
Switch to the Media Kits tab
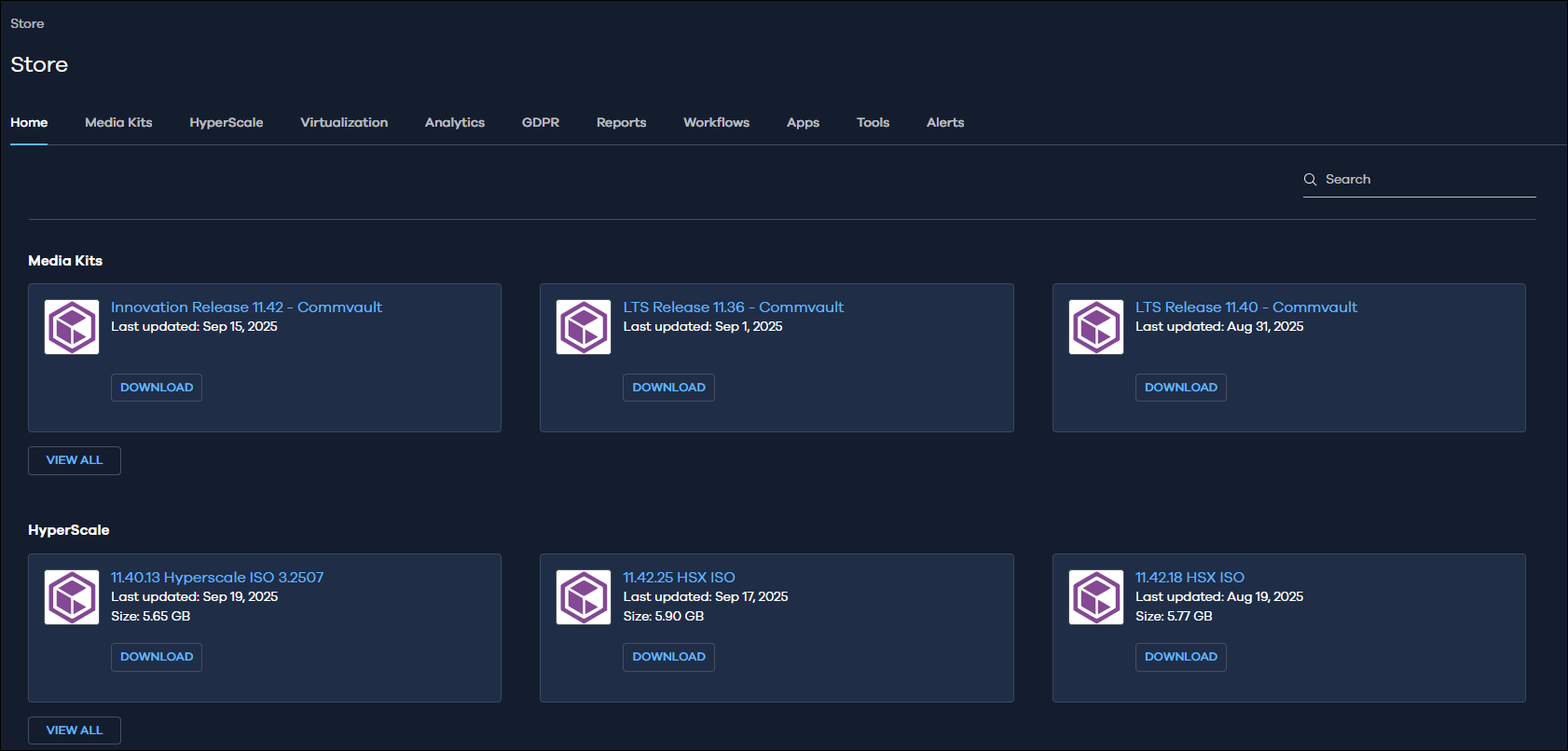point(118,123)
